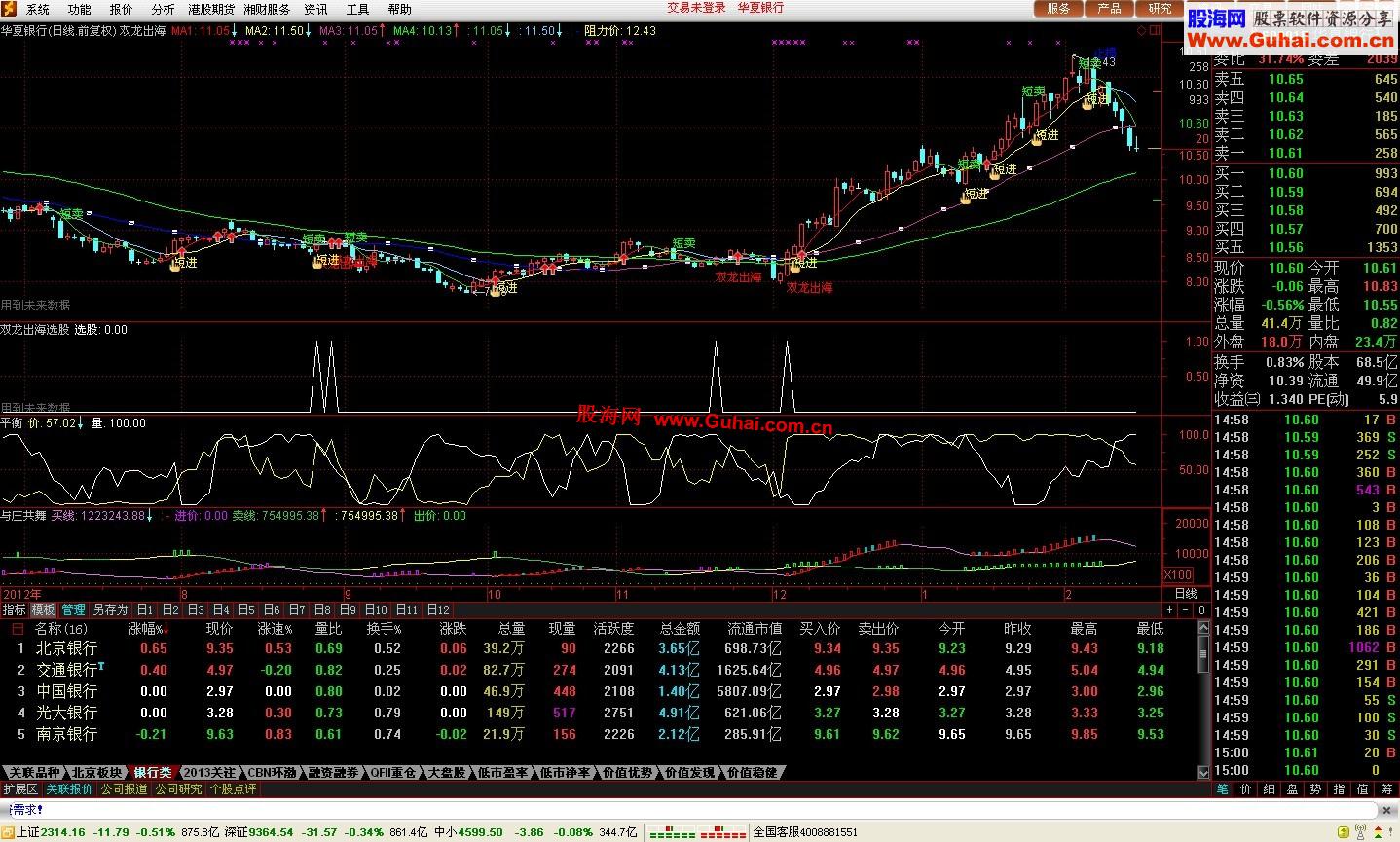Select the 北京银行 row

(599, 648)
